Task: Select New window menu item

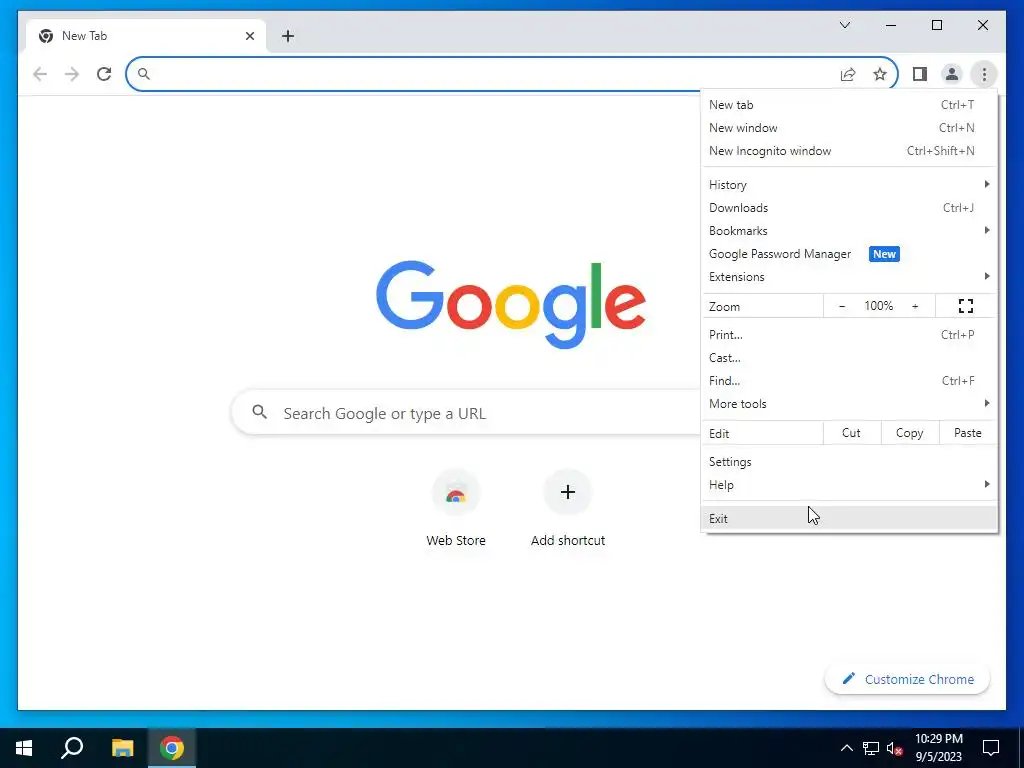Action: click(849, 127)
